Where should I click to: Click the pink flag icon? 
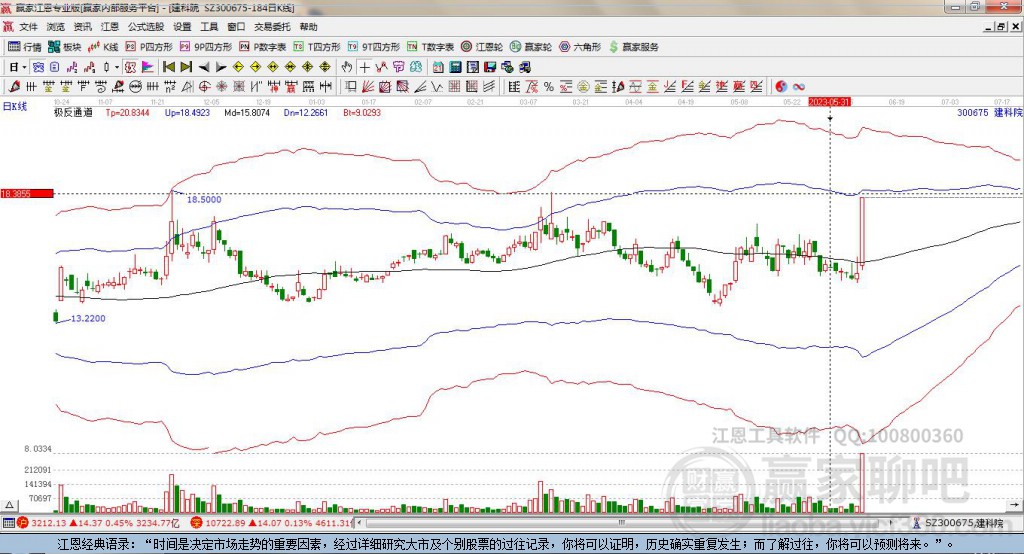click(148, 67)
